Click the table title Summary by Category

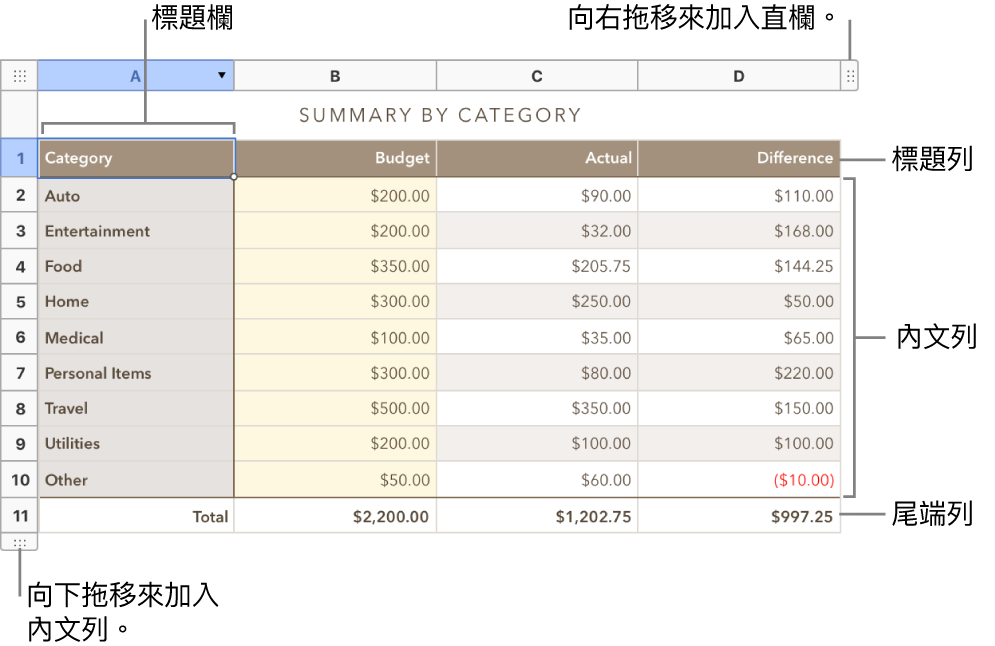[x=440, y=115]
